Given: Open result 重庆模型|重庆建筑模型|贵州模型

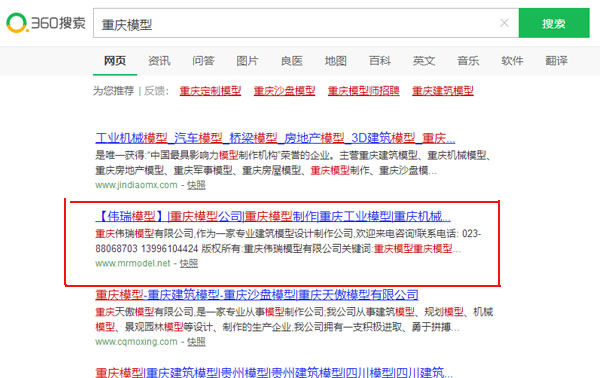Looking at the screenshot, I should point(274,372).
